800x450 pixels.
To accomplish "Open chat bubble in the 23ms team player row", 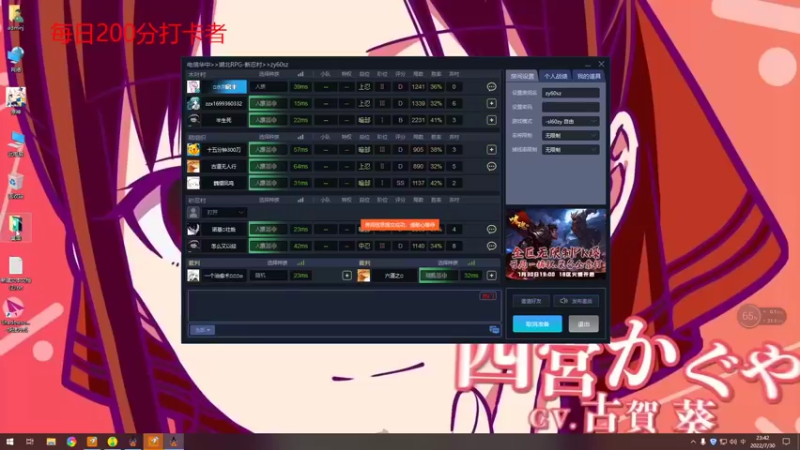I will pos(491,229).
